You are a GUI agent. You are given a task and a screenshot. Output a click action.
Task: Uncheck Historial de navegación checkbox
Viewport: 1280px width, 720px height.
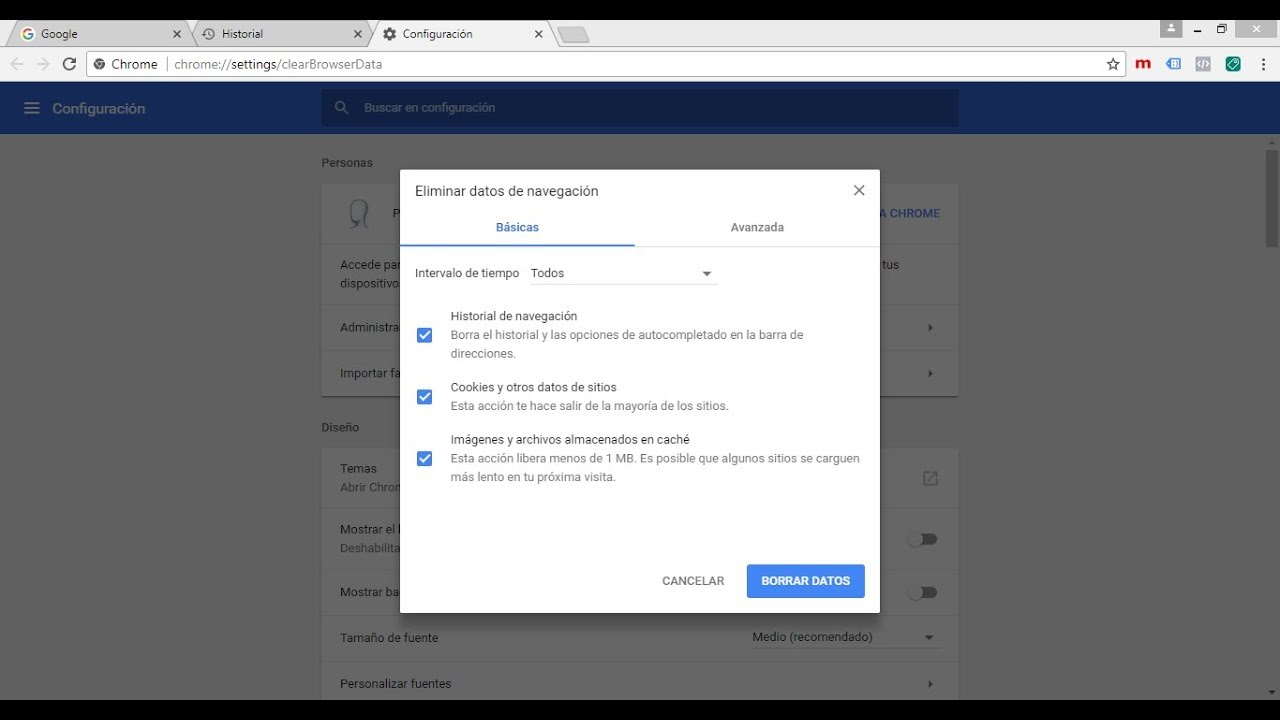tap(424, 335)
